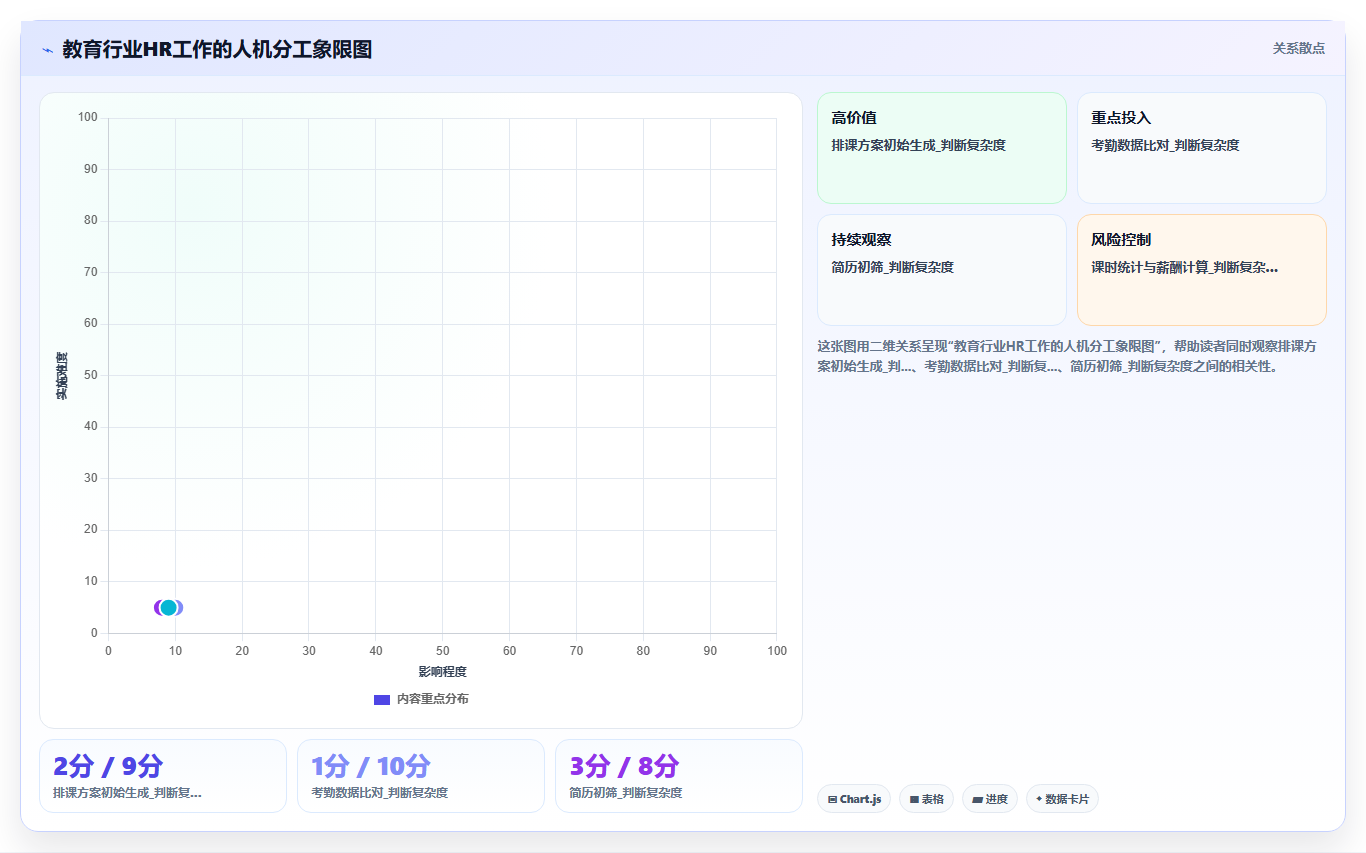
Task: Click the x-axis tick value 50
Action: (442, 651)
